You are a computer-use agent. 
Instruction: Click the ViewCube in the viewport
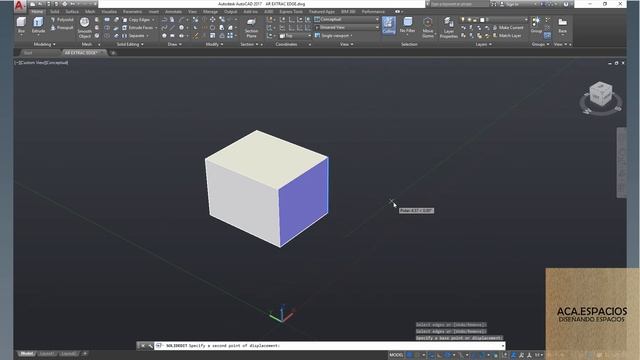click(601, 95)
